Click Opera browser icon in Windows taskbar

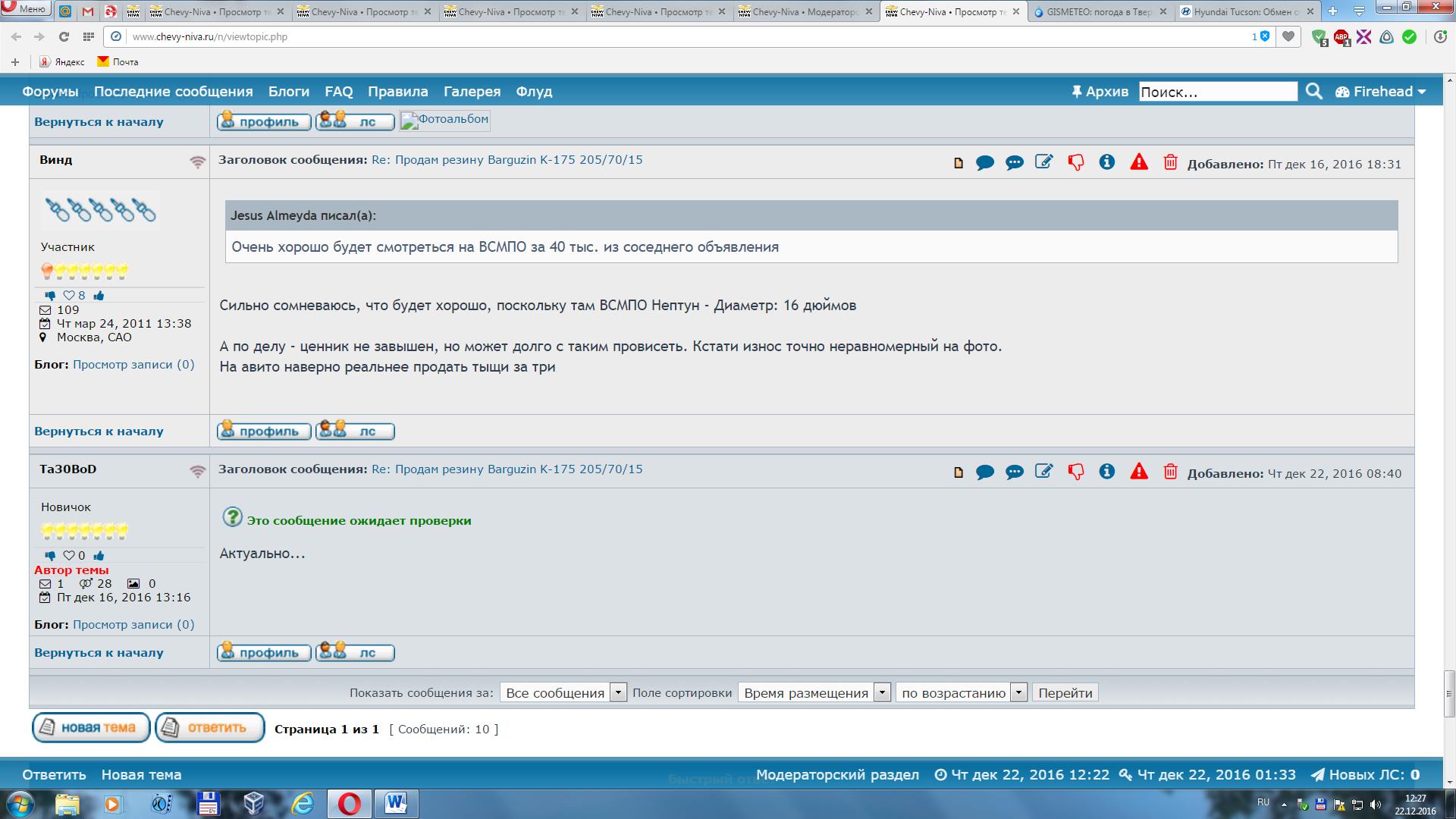coord(349,803)
